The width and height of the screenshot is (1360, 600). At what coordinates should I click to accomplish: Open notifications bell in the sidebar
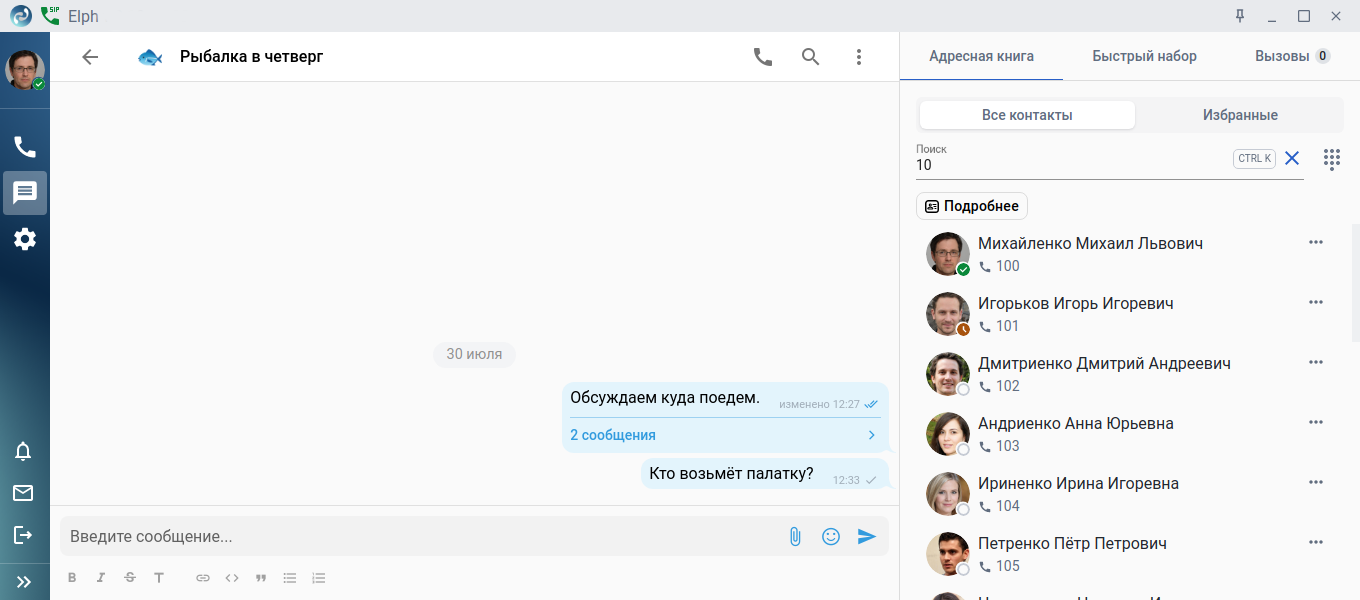pyautogui.click(x=23, y=451)
